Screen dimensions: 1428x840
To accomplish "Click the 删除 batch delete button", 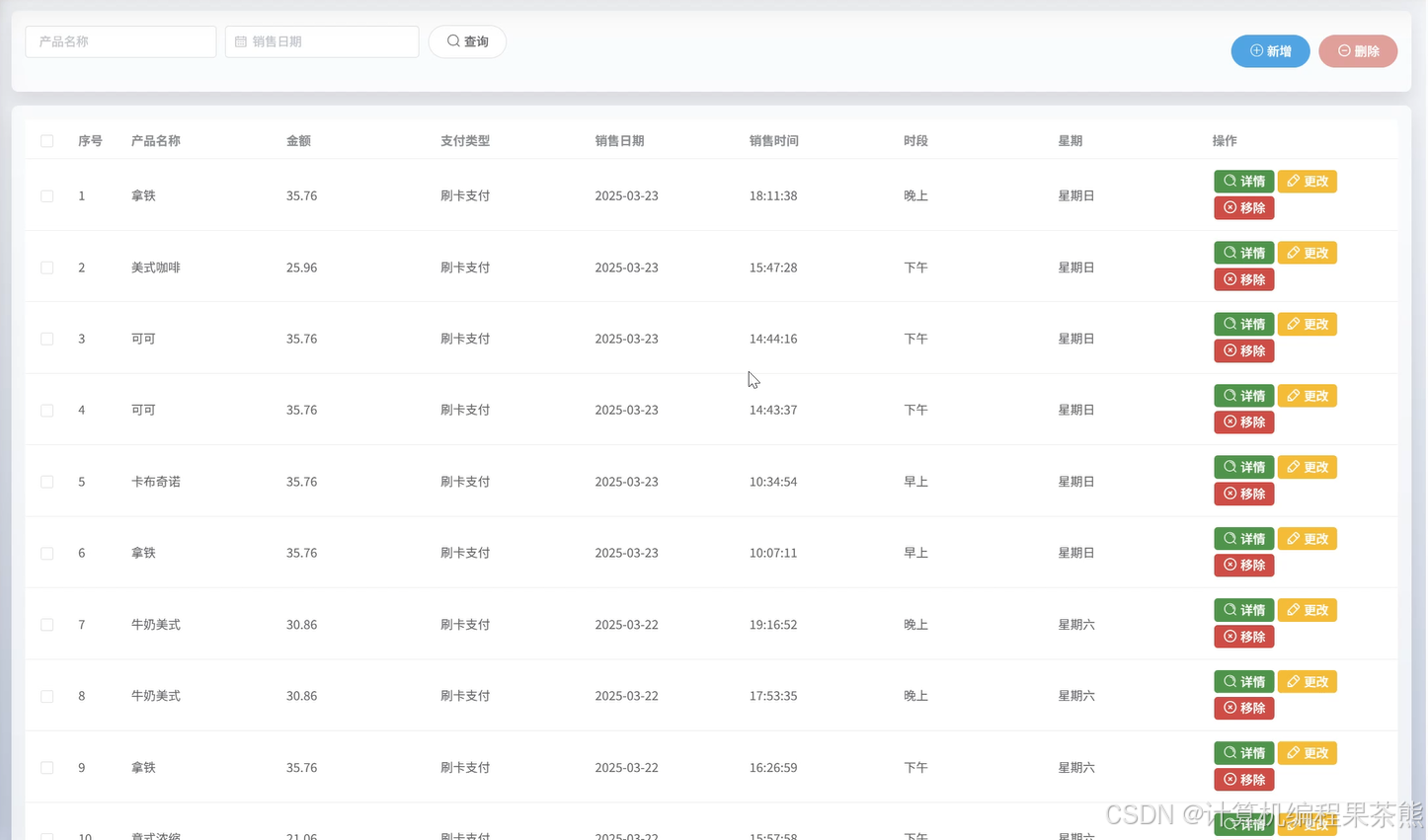I will click(x=1358, y=51).
